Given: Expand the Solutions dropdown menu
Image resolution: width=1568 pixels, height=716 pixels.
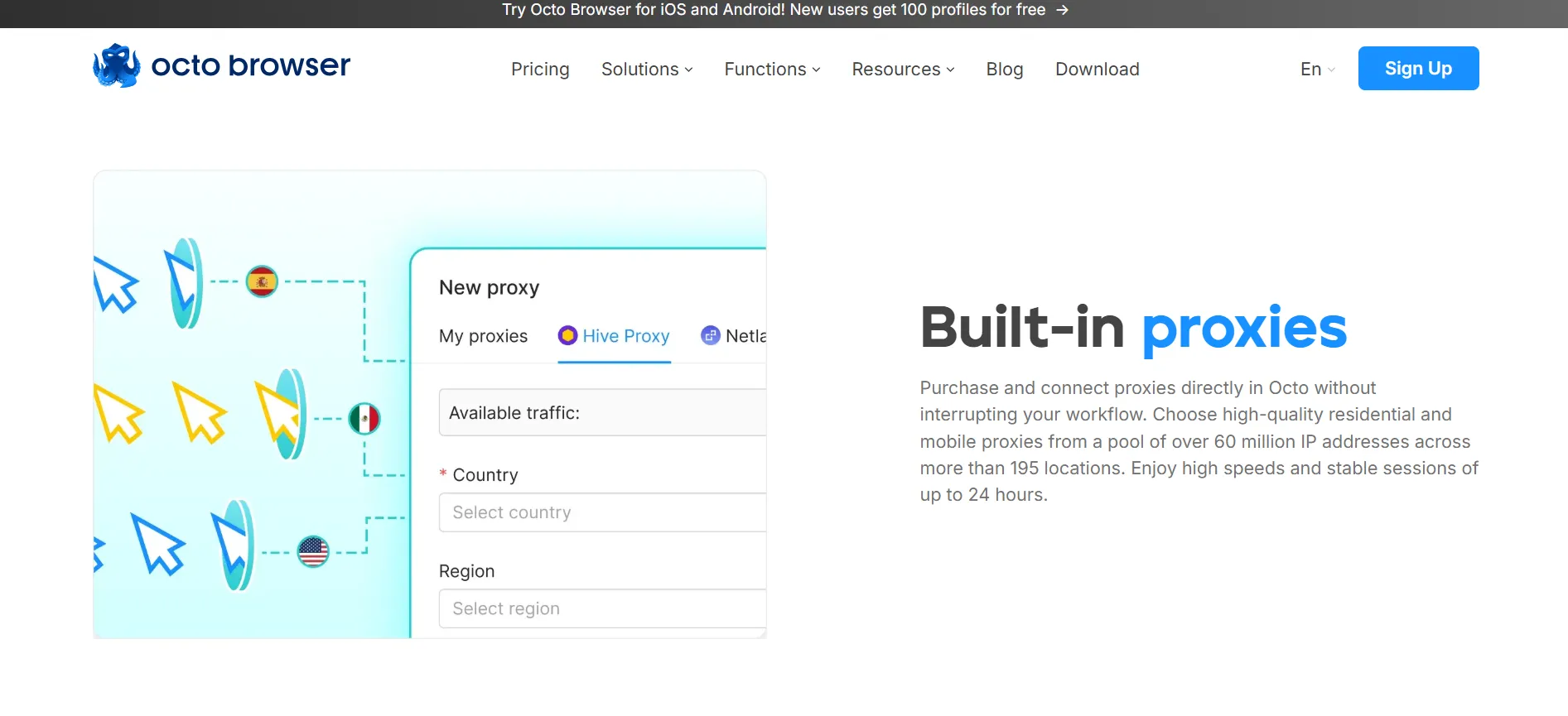Looking at the screenshot, I should [647, 70].
